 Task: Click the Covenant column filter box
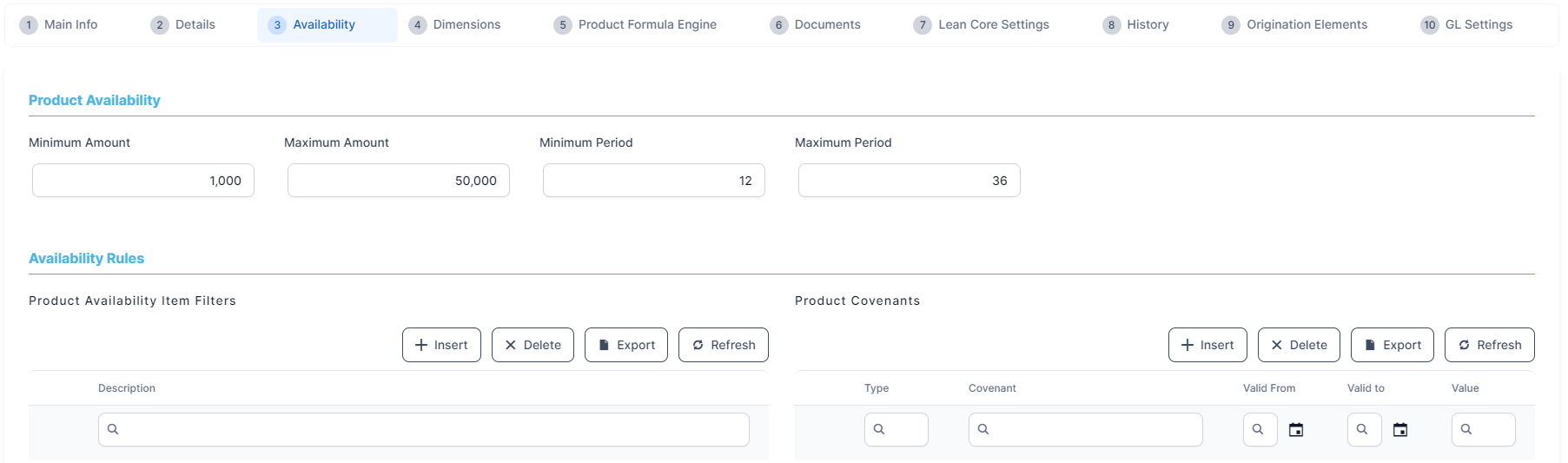[1085, 430]
